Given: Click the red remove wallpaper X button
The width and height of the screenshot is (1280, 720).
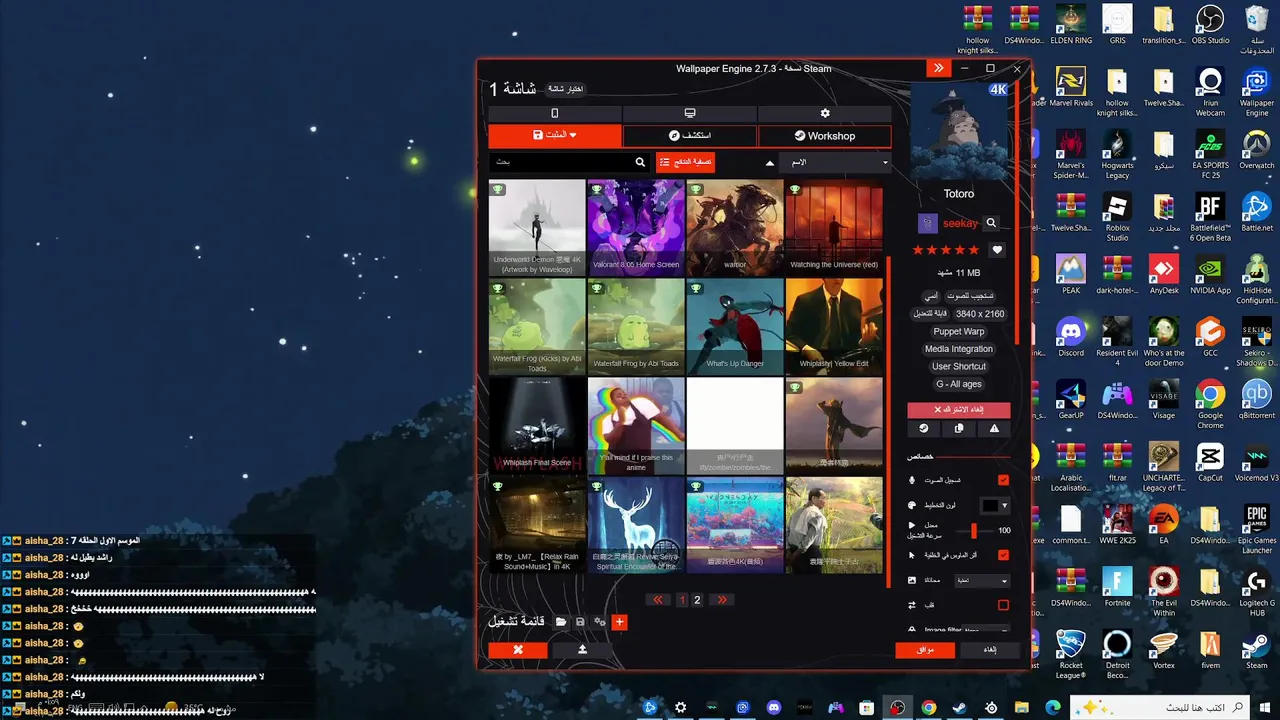Looking at the screenshot, I should (518, 649).
